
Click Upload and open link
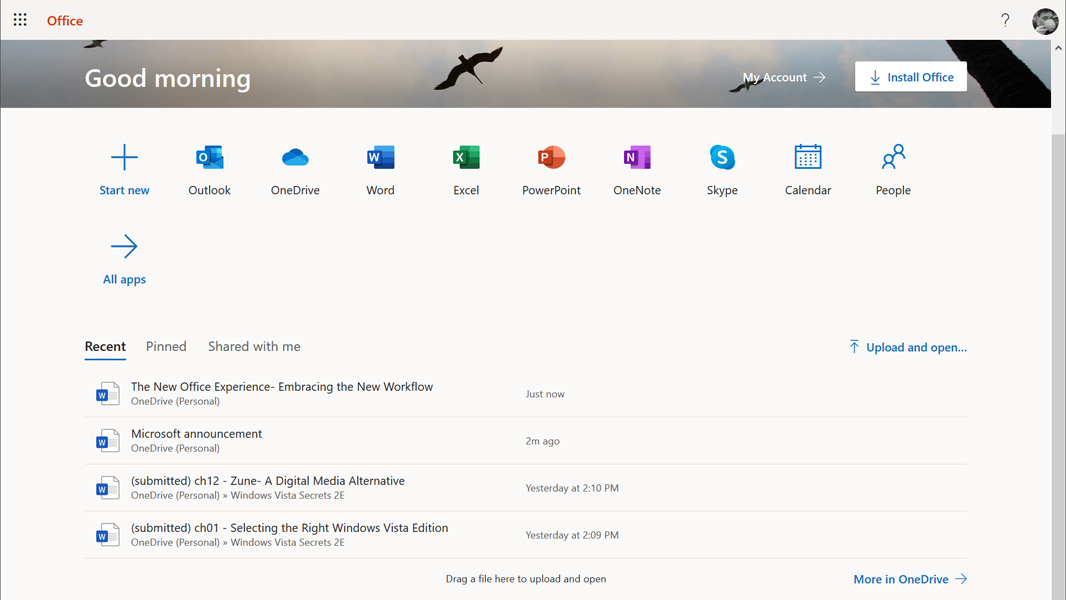click(907, 347)
